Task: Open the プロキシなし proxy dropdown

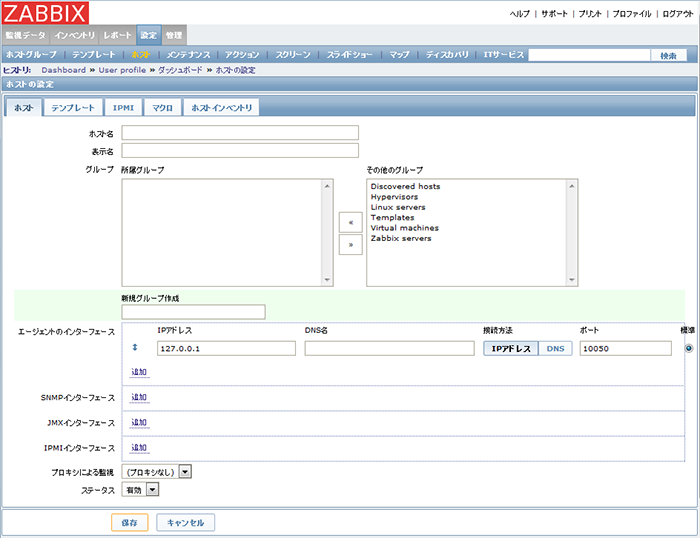Action: point(157,472)
